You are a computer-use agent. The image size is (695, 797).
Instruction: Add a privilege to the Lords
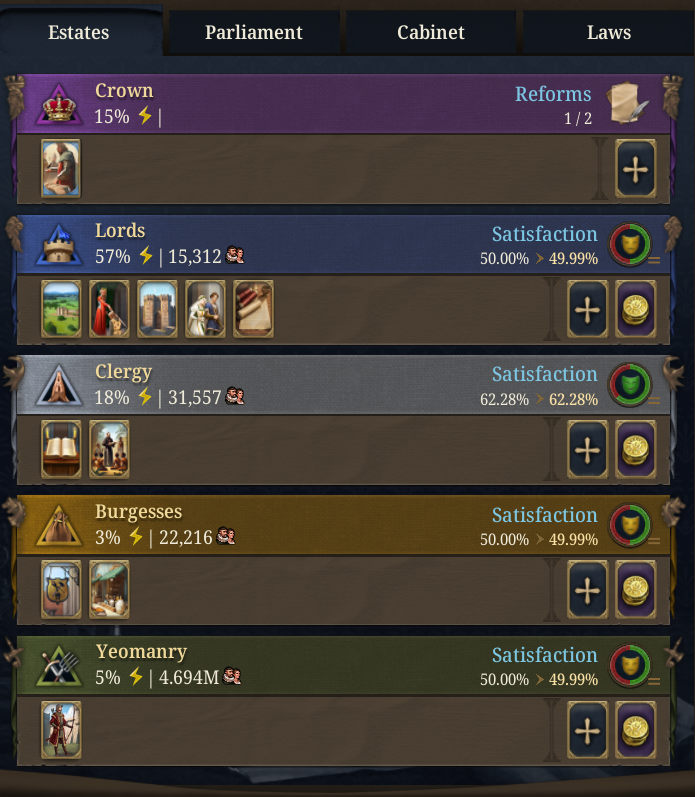coord(588,309)
